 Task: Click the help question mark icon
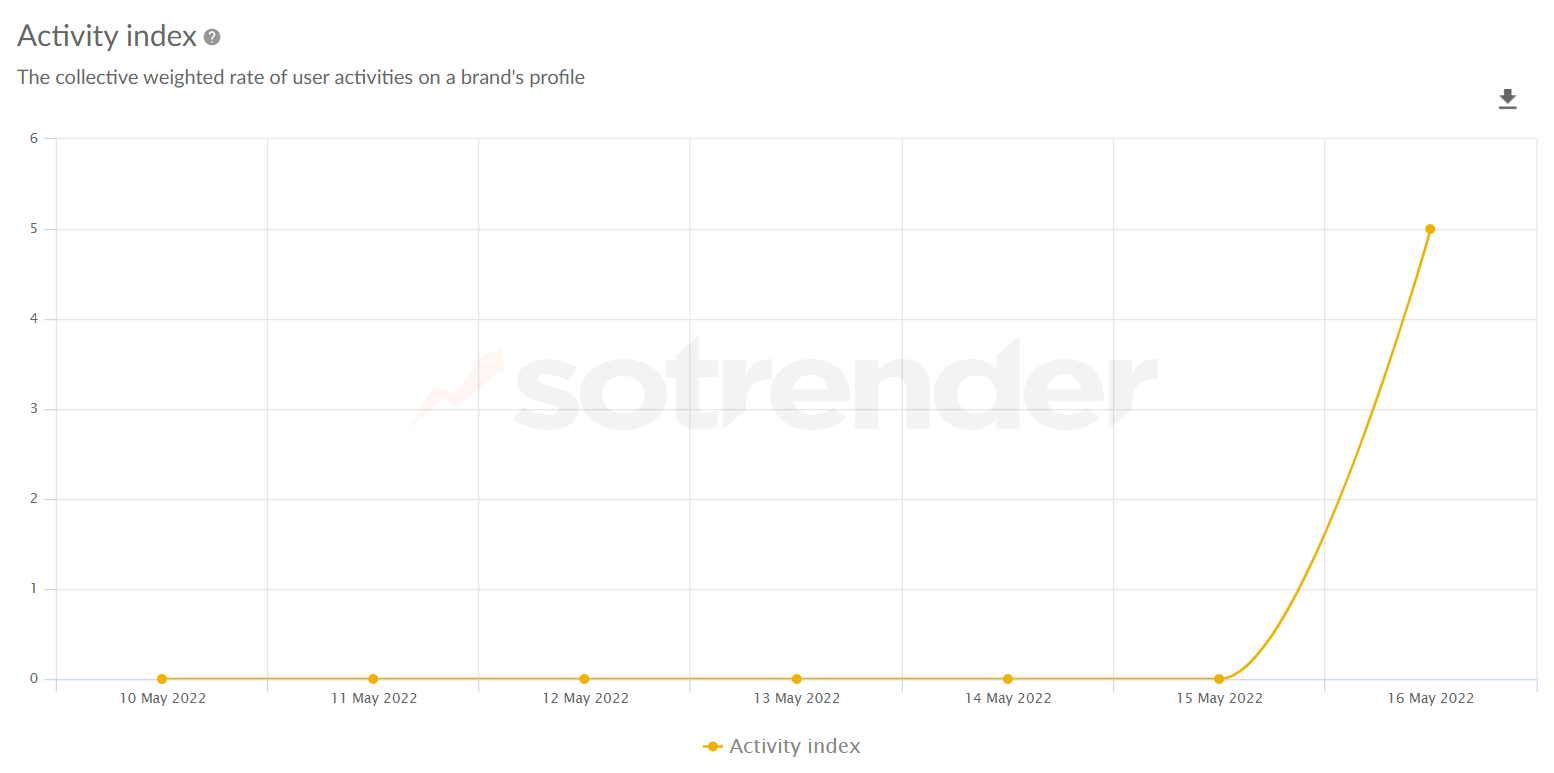[x=212, y=38]
